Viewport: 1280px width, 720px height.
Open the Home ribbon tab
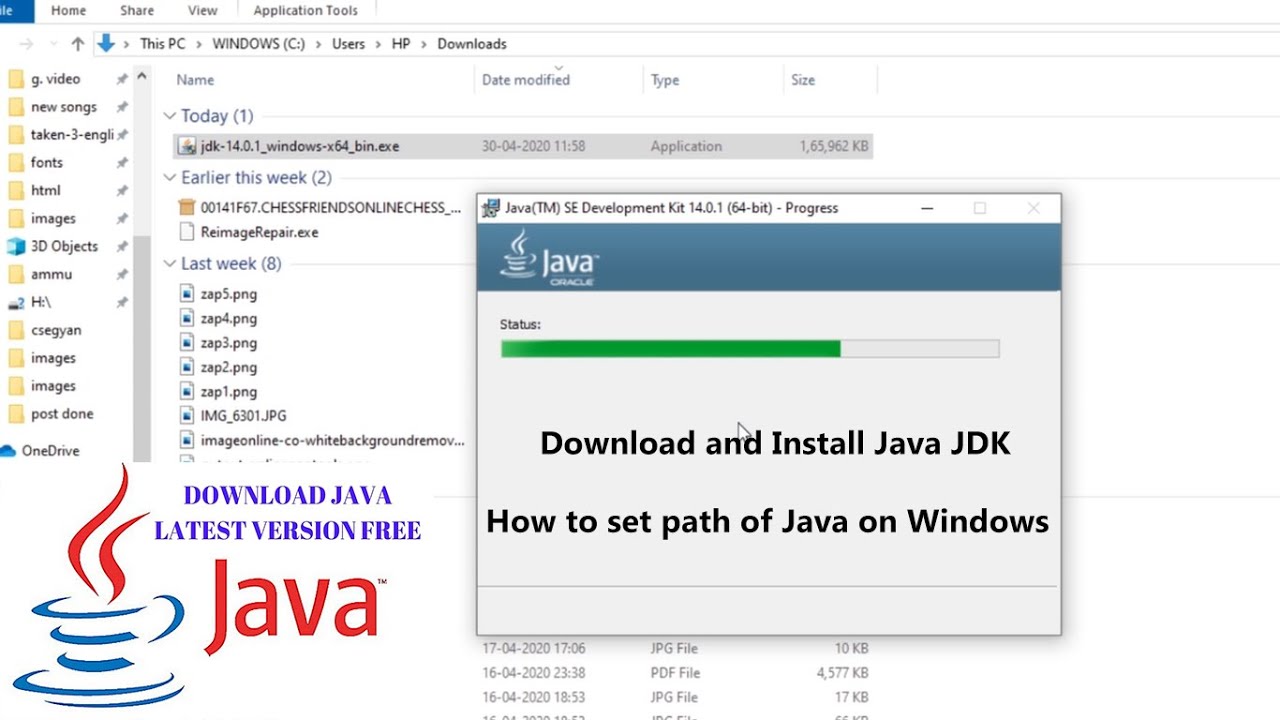[x=68, y=10]
